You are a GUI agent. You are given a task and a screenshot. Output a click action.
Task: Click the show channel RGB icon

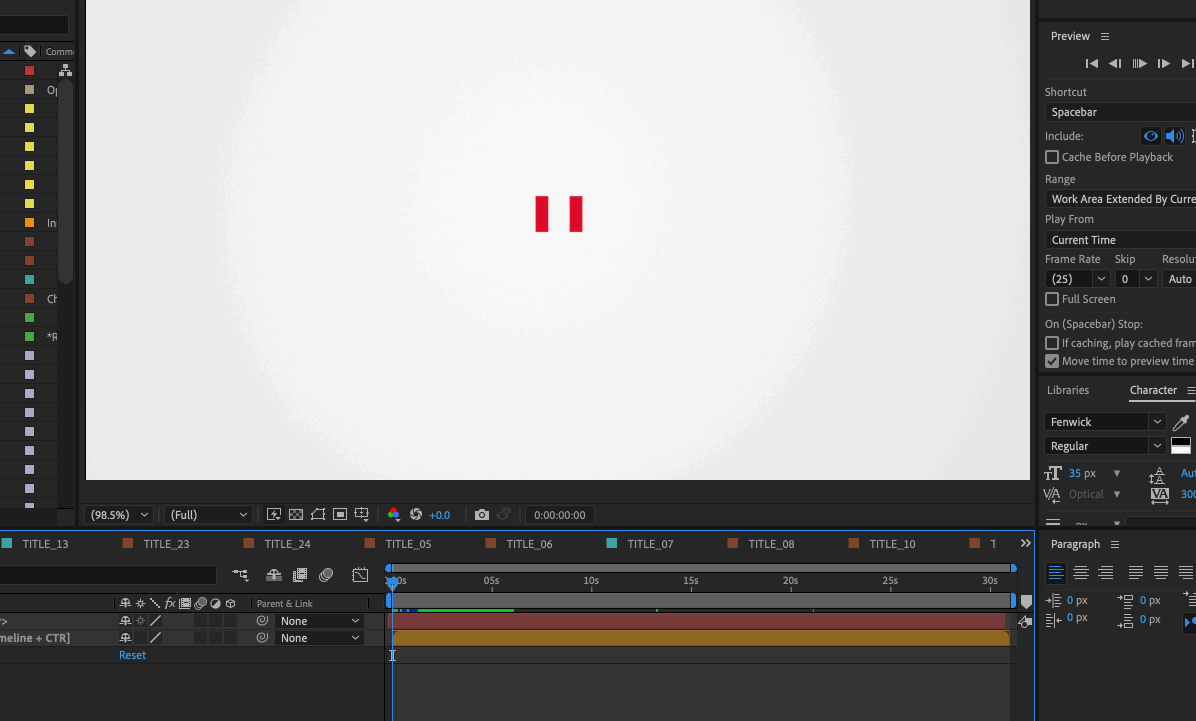394,515
